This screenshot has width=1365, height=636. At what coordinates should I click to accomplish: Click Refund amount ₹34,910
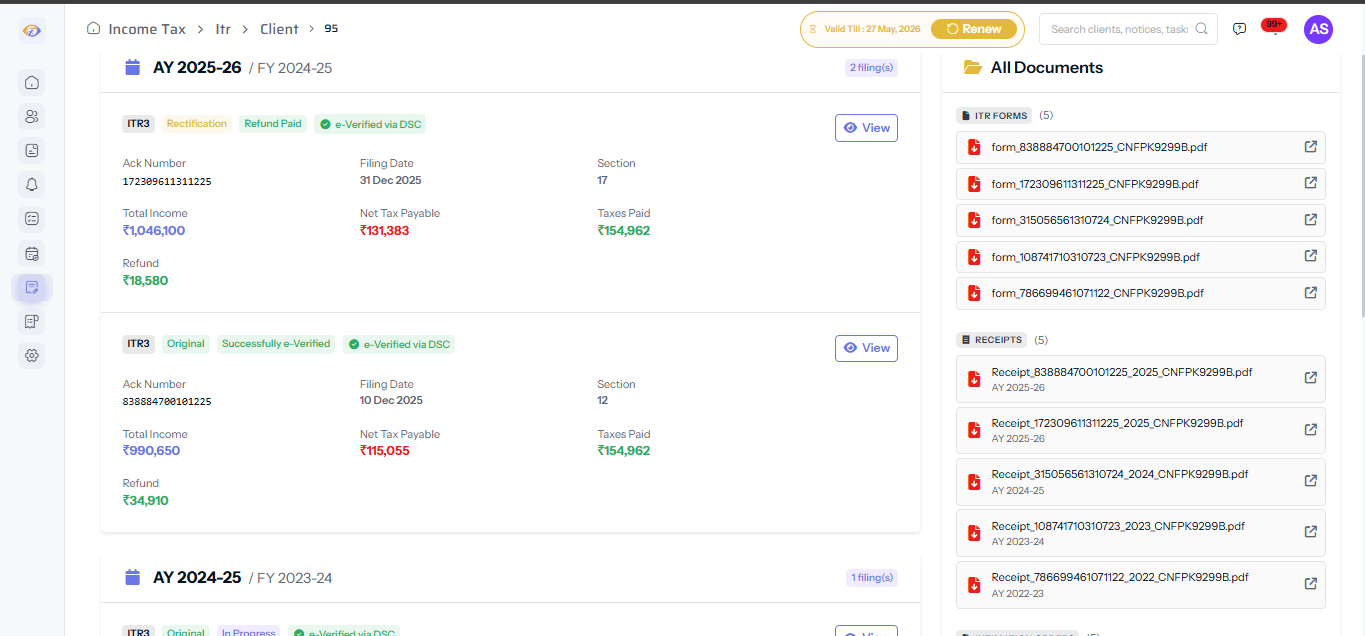click(x=146, y=500)
